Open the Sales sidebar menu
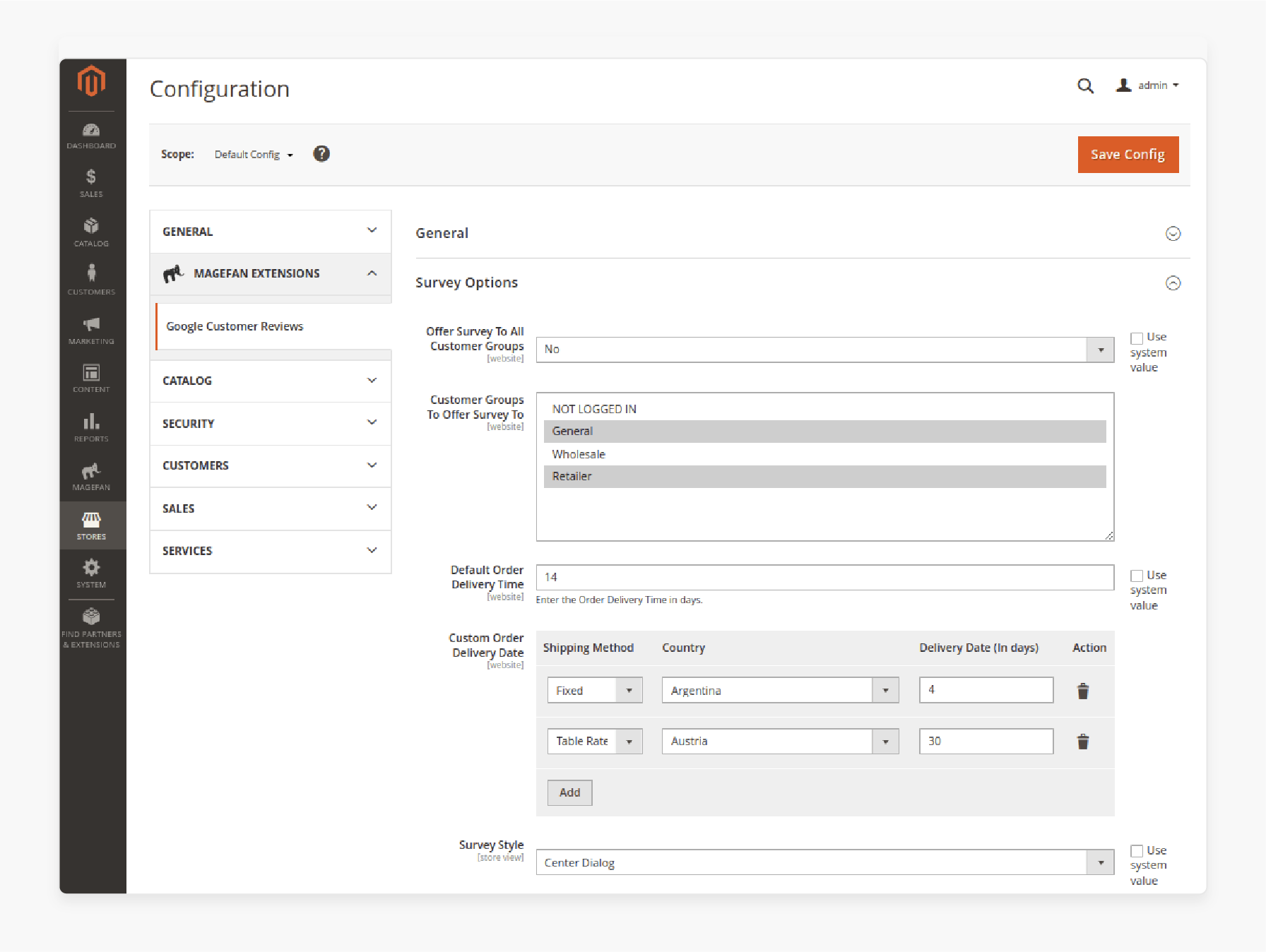Screen dimensions: 1266x952 click(x=91, y=184)
